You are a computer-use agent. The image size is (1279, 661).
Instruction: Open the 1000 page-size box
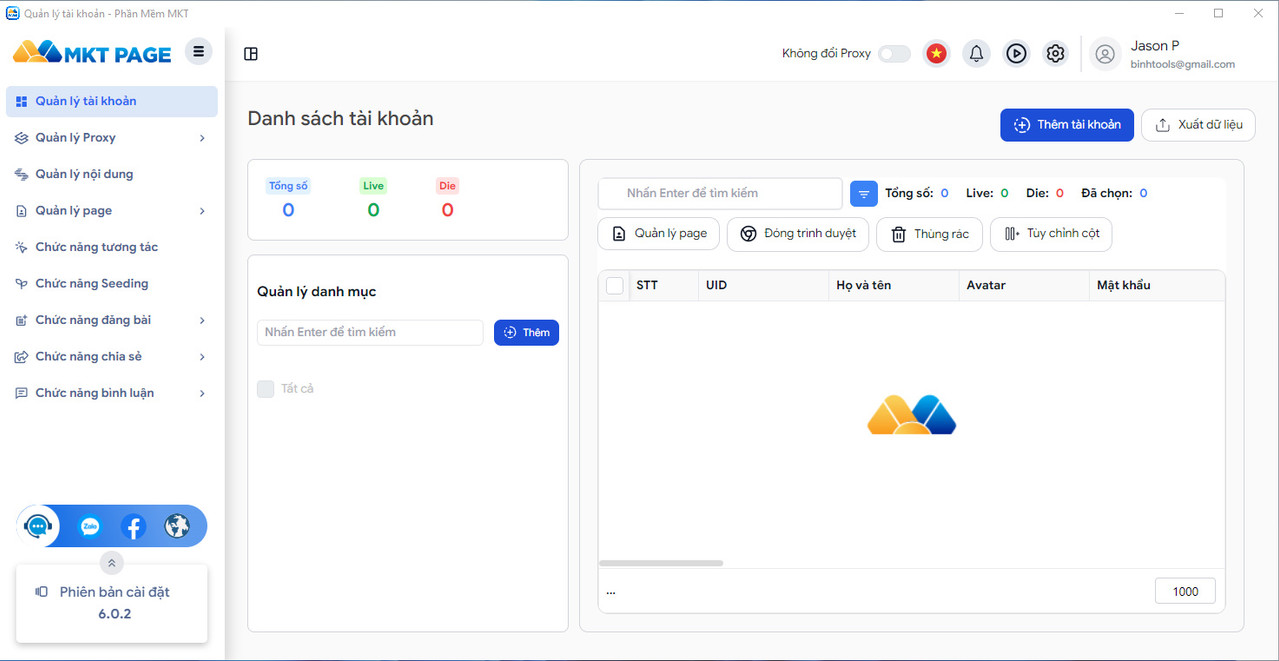1185,591
